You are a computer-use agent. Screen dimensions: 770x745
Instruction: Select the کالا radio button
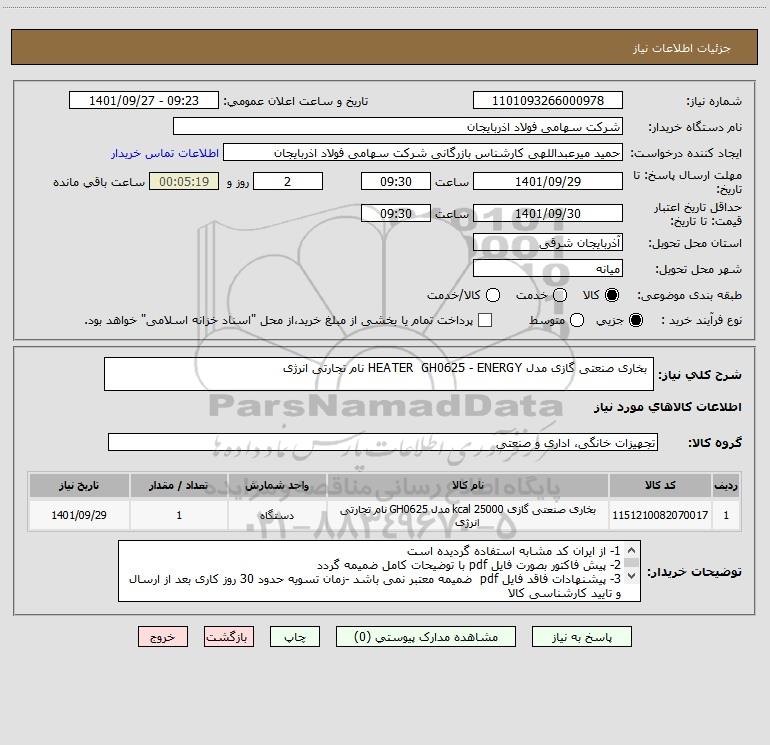tap(612, 295)
